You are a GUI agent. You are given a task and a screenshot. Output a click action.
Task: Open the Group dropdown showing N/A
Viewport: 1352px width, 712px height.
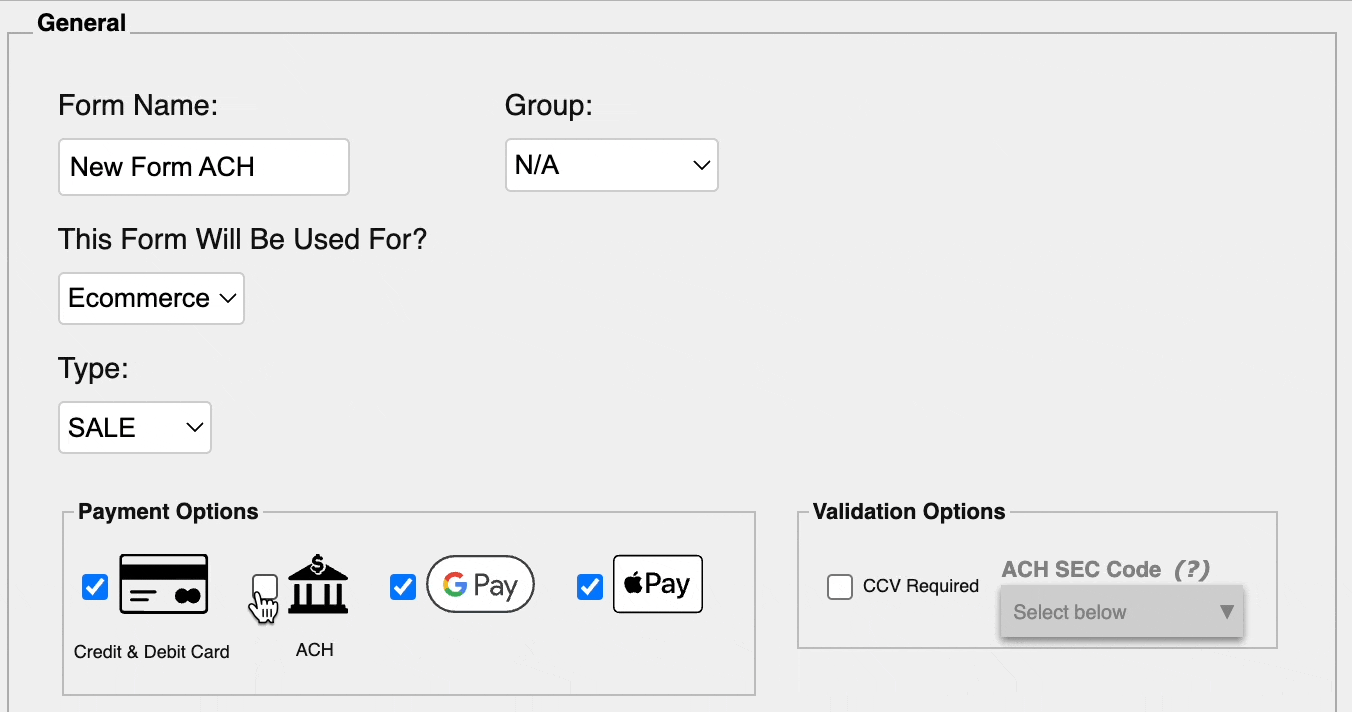(x=611, y=164)
